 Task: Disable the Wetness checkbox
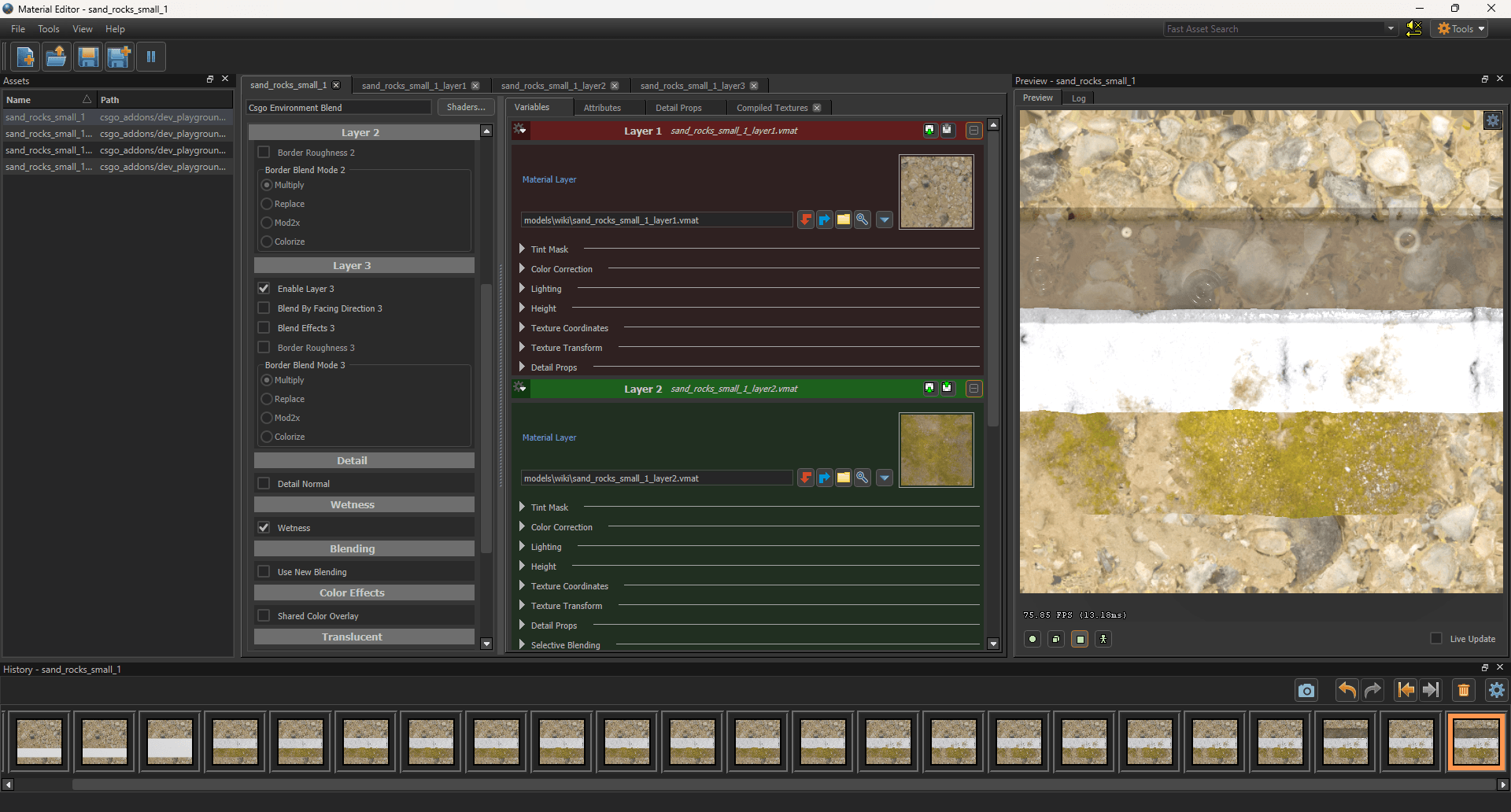tap(264, 527)
